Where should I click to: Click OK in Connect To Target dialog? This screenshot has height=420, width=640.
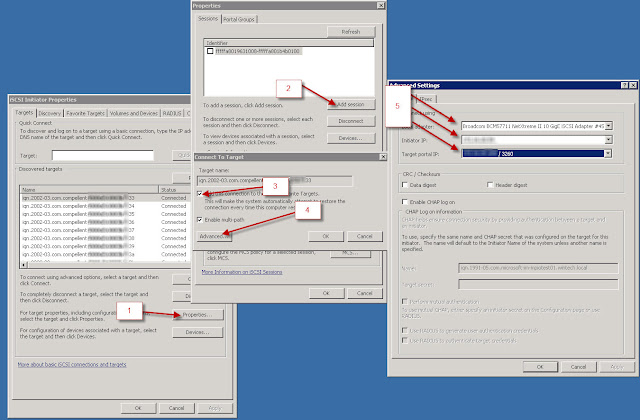(326, 236)
